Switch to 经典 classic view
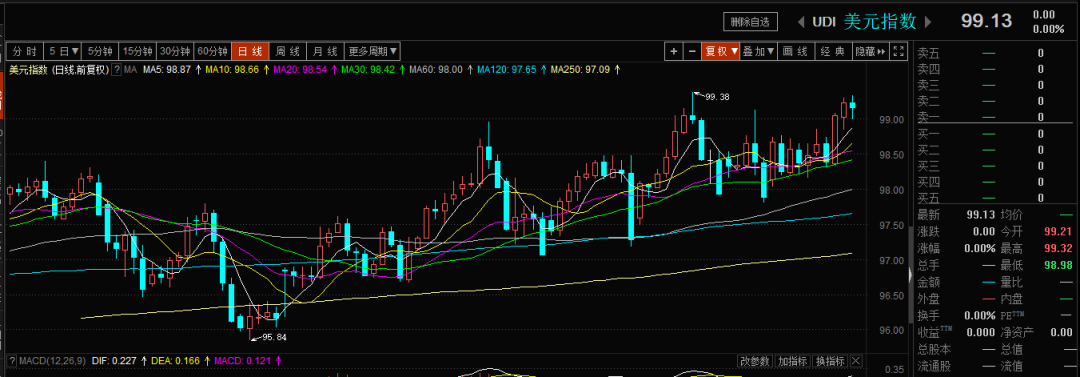This screenshot has width=1080, height=377. tap(833, 51)
